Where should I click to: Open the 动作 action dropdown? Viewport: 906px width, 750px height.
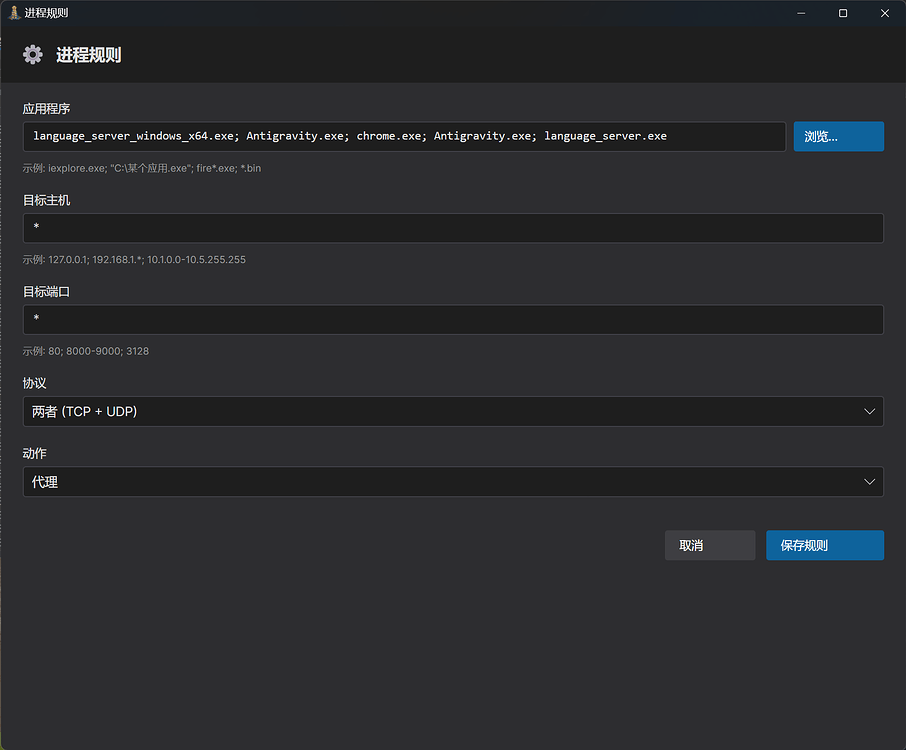[x=453, y=481]
